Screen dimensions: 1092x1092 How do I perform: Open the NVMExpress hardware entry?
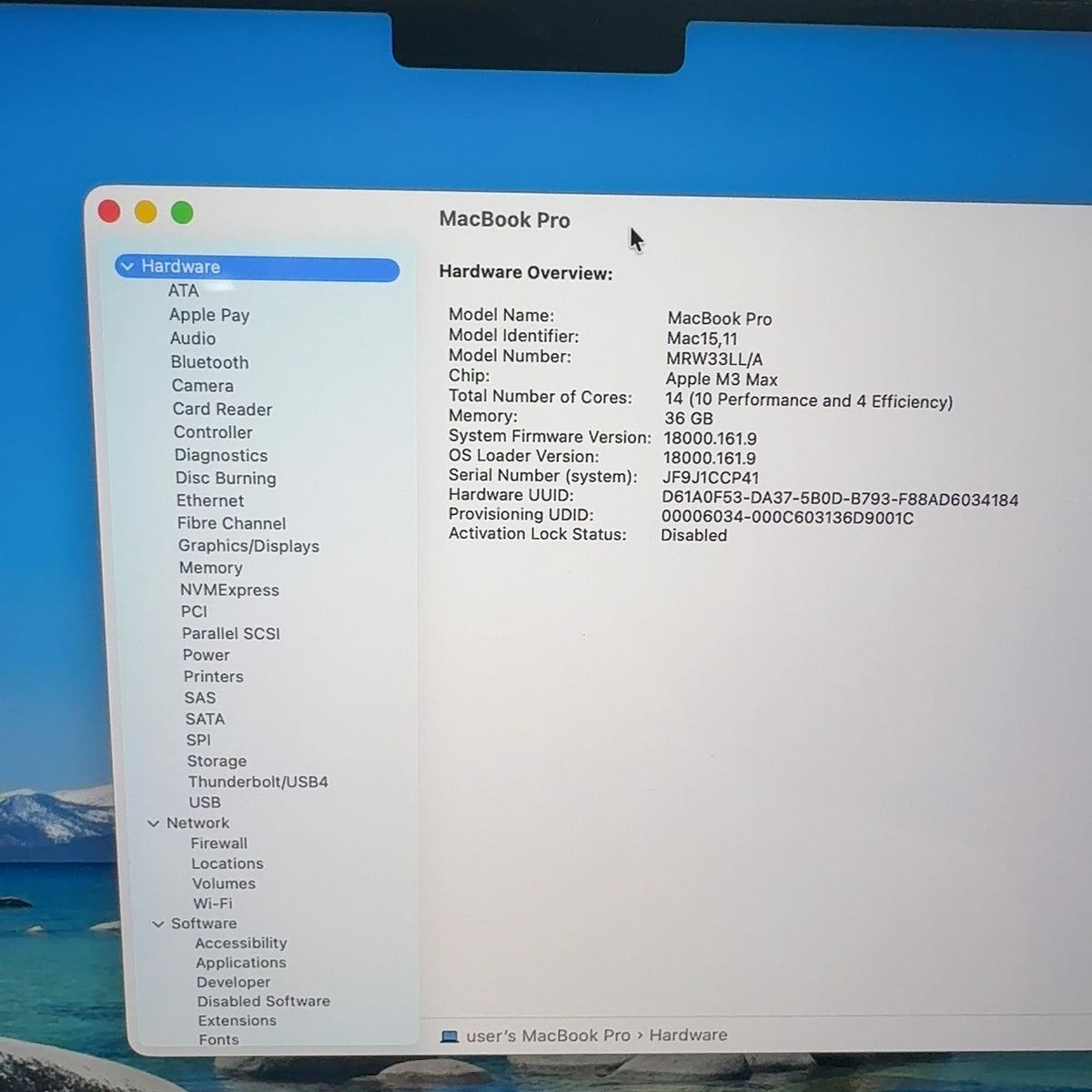[229, 590]
